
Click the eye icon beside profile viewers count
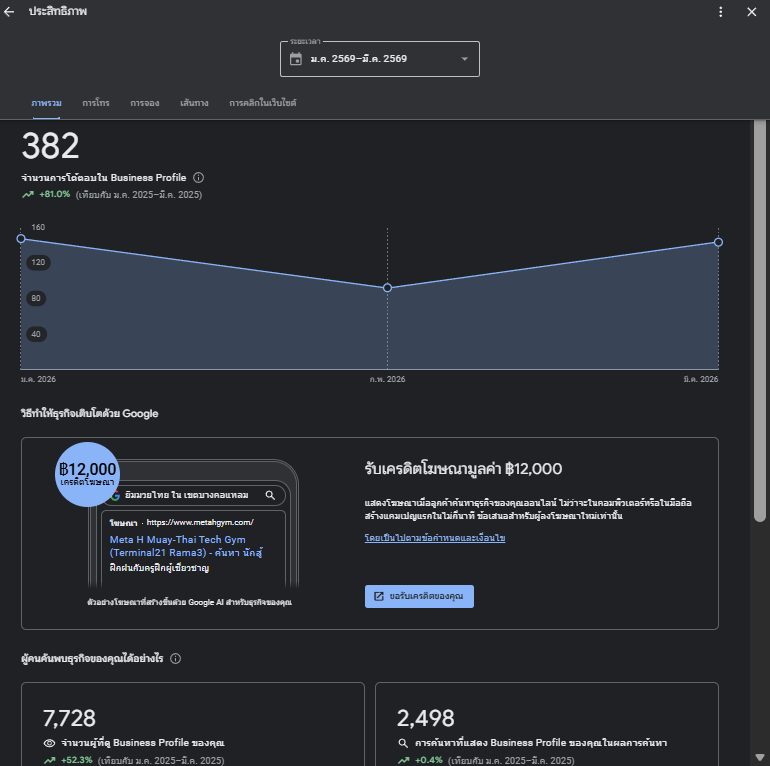click(49, 743)
